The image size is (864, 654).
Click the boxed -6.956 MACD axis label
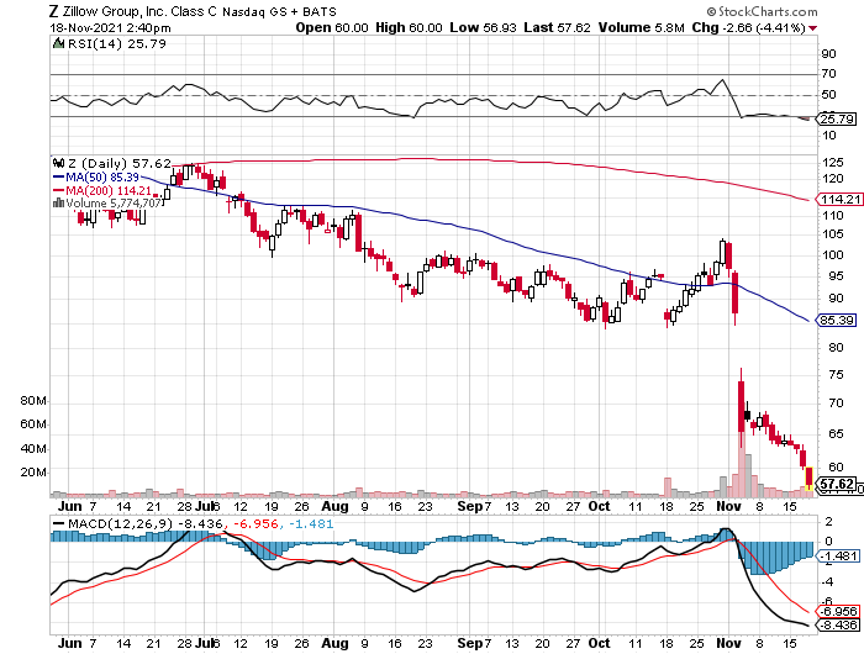[x=839, y=612]
